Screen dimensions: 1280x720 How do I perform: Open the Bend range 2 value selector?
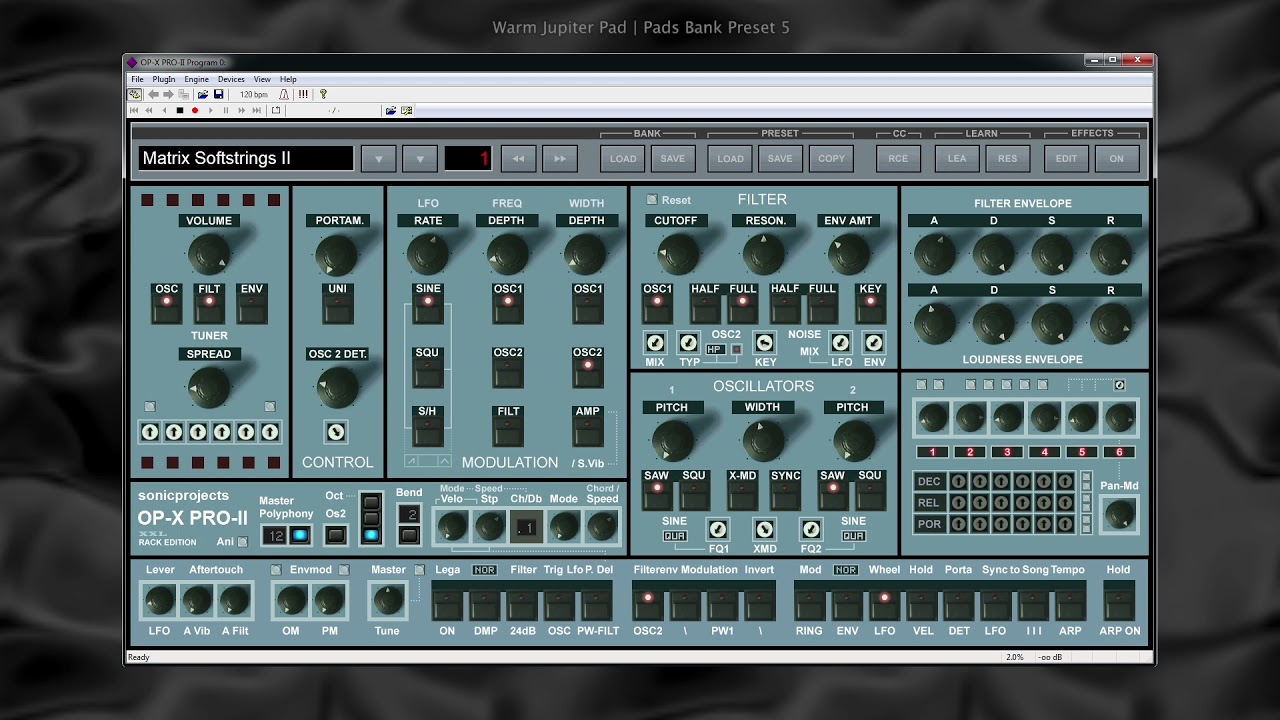[x=409, y=514]
